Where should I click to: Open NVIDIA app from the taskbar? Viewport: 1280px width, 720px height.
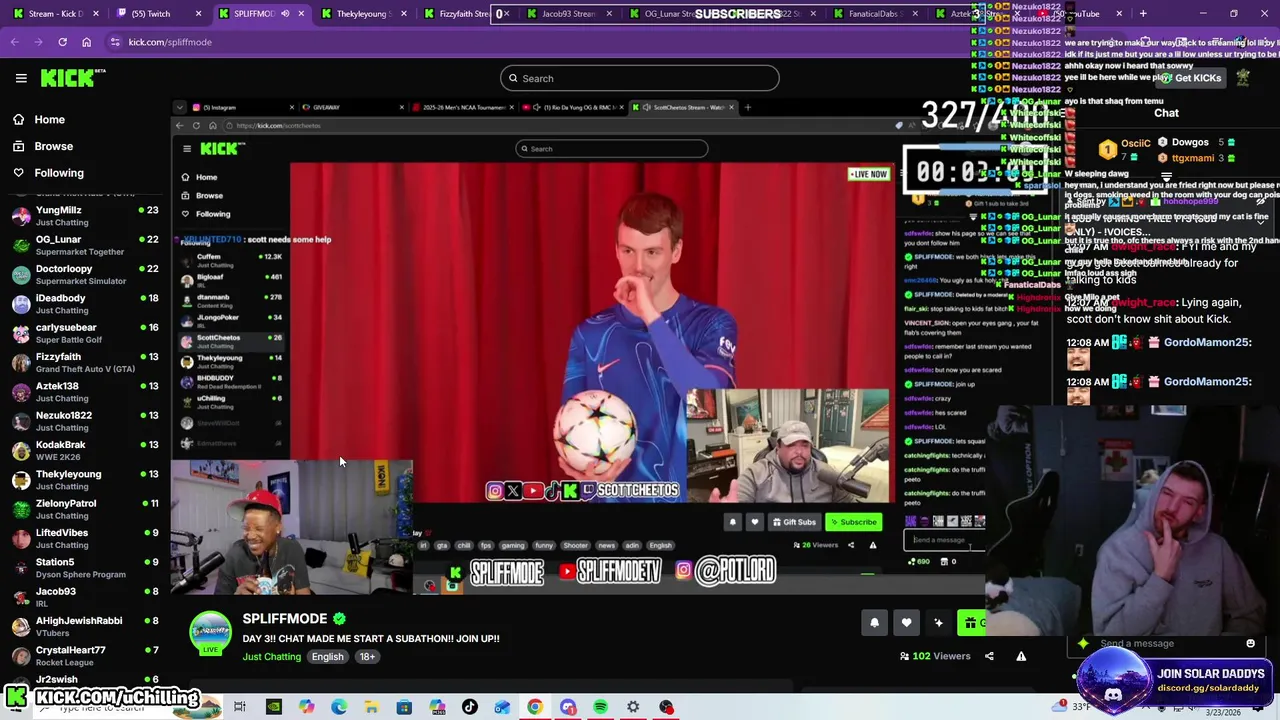pyautogui.click(x=273, y=707)
